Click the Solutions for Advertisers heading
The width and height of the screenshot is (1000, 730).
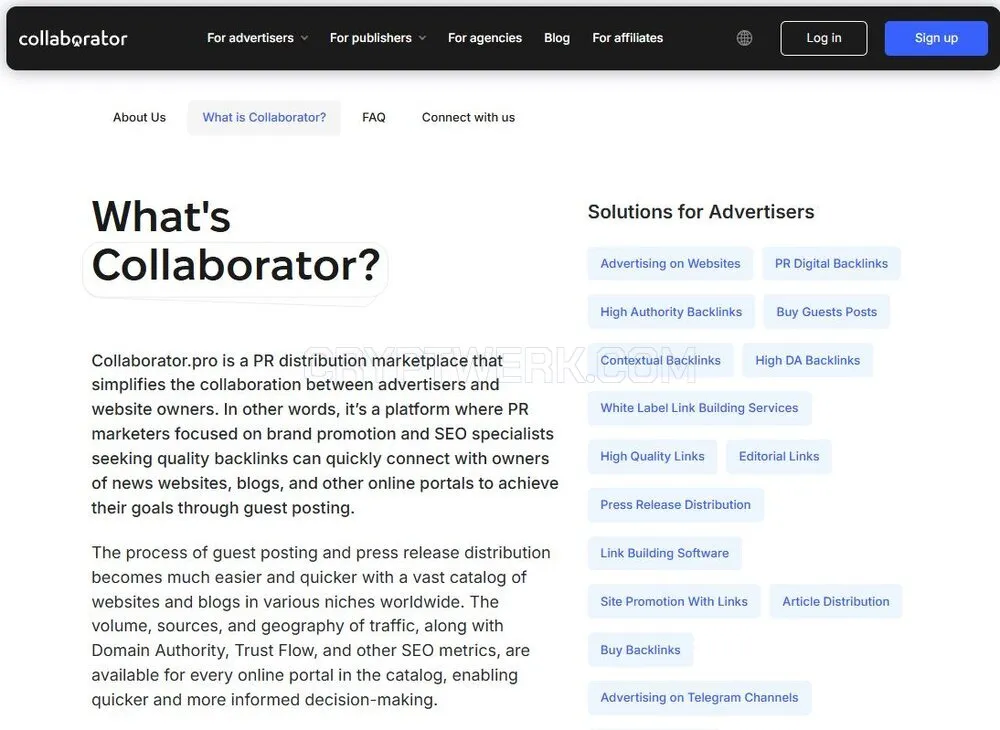coord(701,212)
